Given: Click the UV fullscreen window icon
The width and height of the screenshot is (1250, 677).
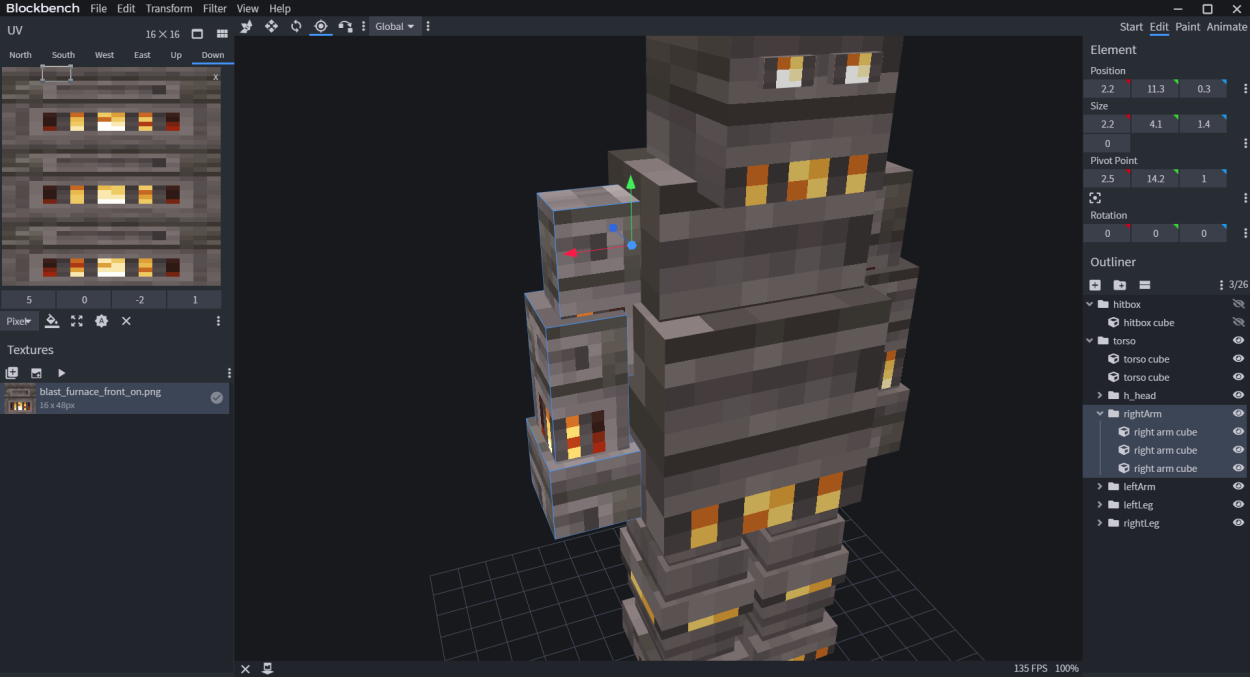Looking at the screenshot, I should (x=196, y=34).
